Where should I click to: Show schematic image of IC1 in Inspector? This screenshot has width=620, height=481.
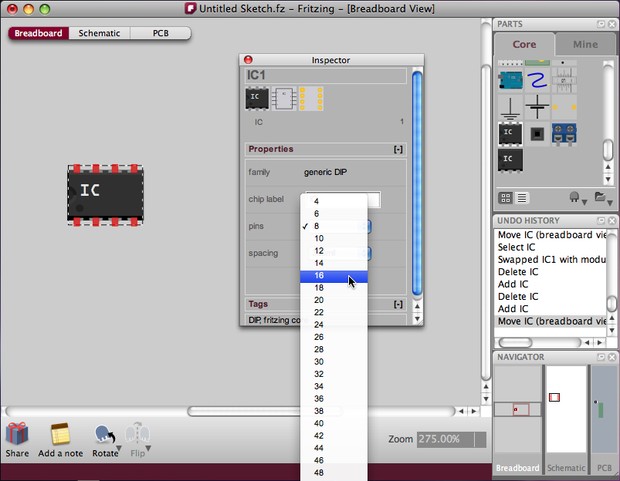(284, 98)
